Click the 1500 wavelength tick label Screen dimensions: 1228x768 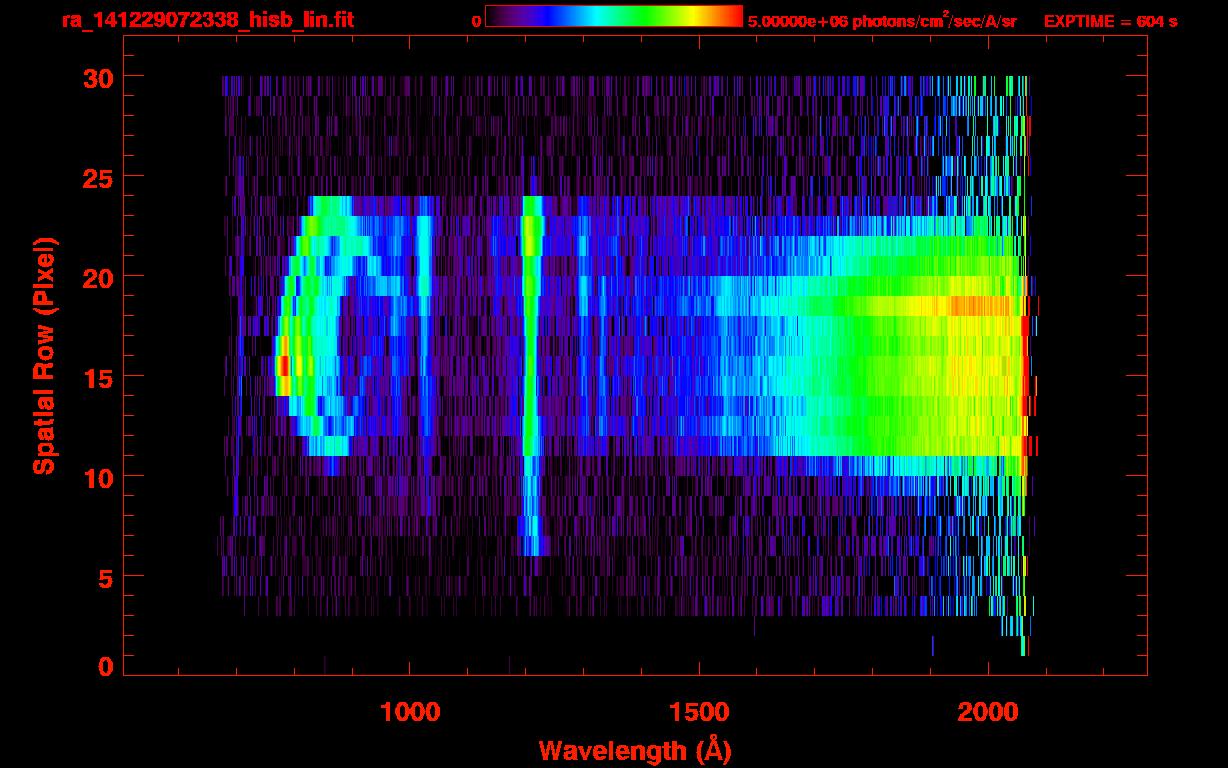click(699, 712)
